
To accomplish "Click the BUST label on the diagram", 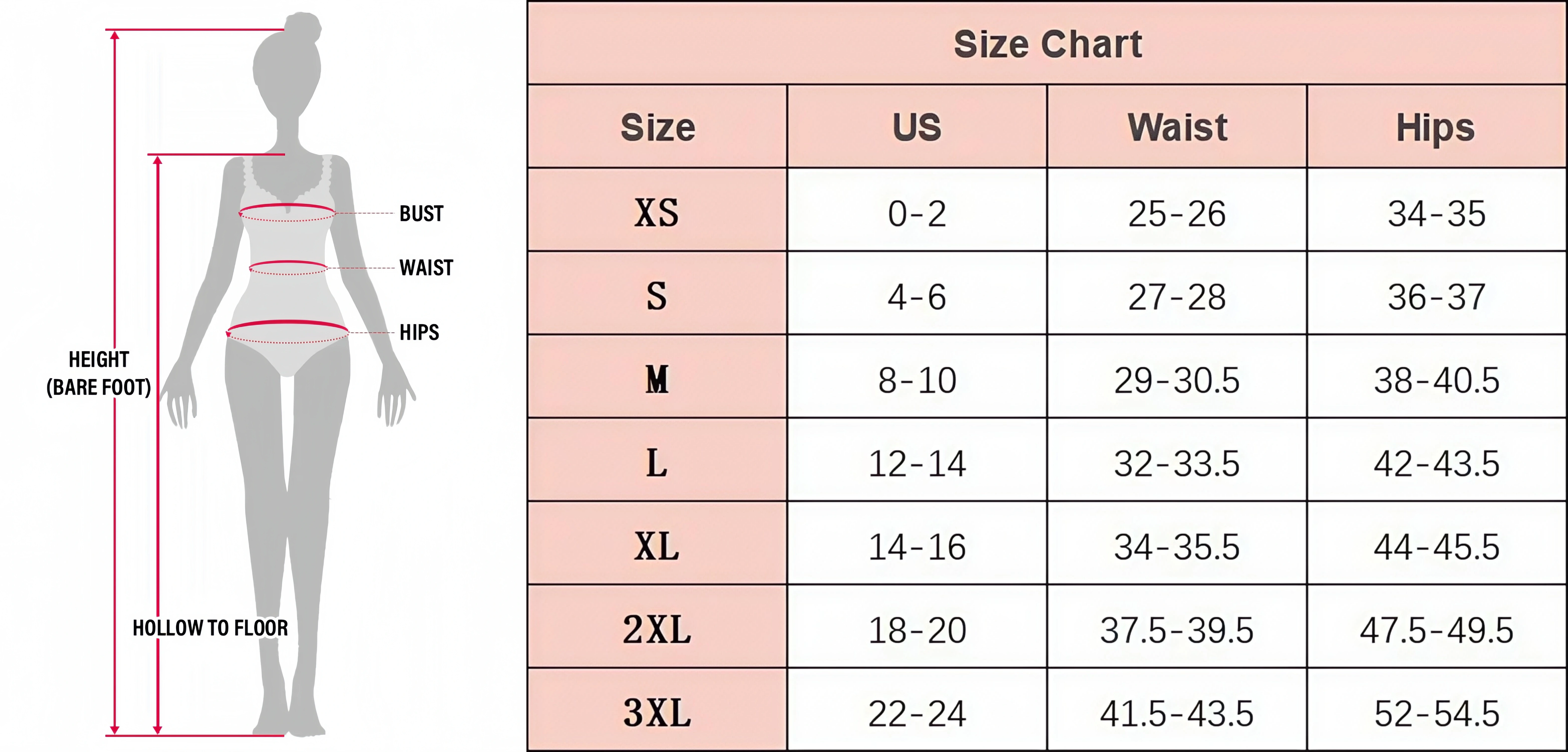I will coord(421,214).
